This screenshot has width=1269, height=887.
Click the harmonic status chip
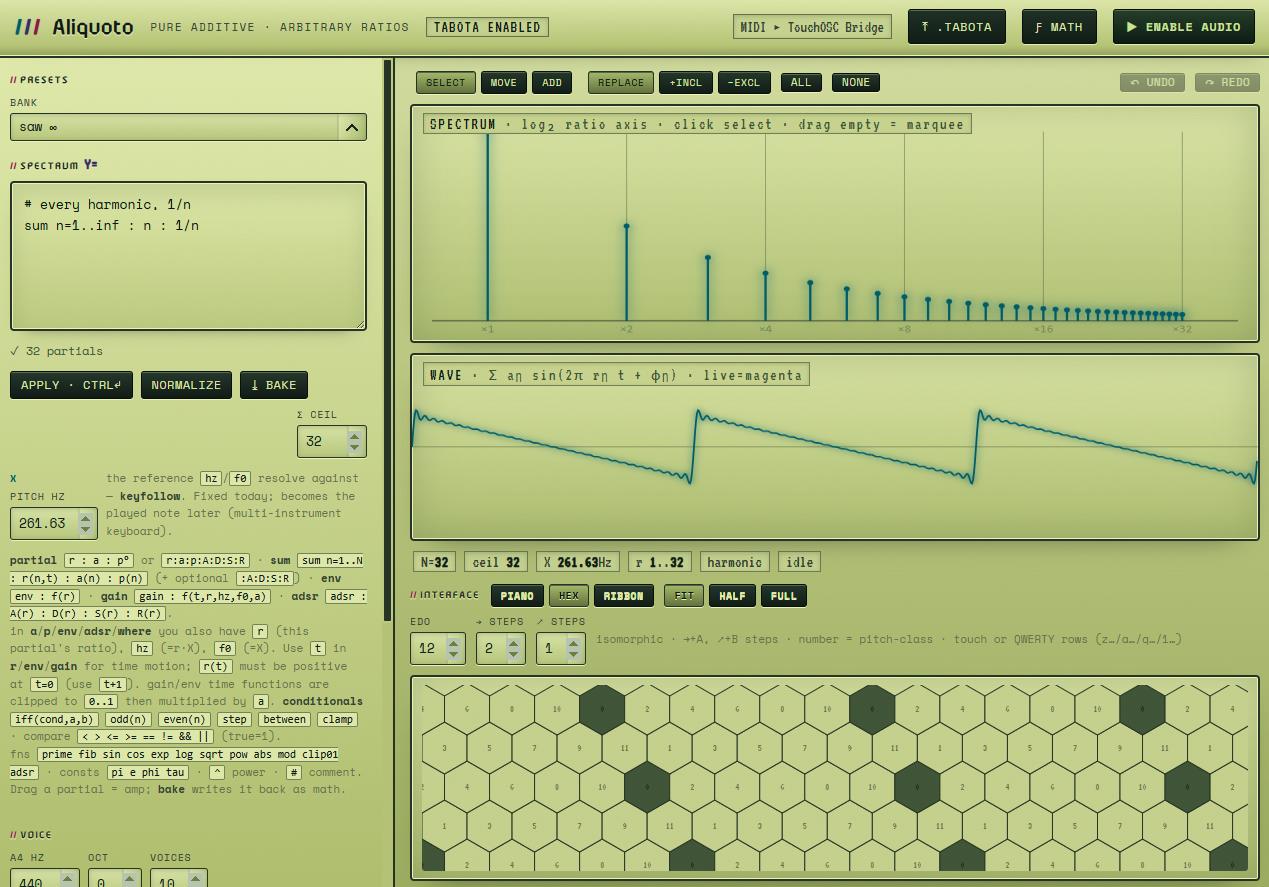(x=734, y=562)
